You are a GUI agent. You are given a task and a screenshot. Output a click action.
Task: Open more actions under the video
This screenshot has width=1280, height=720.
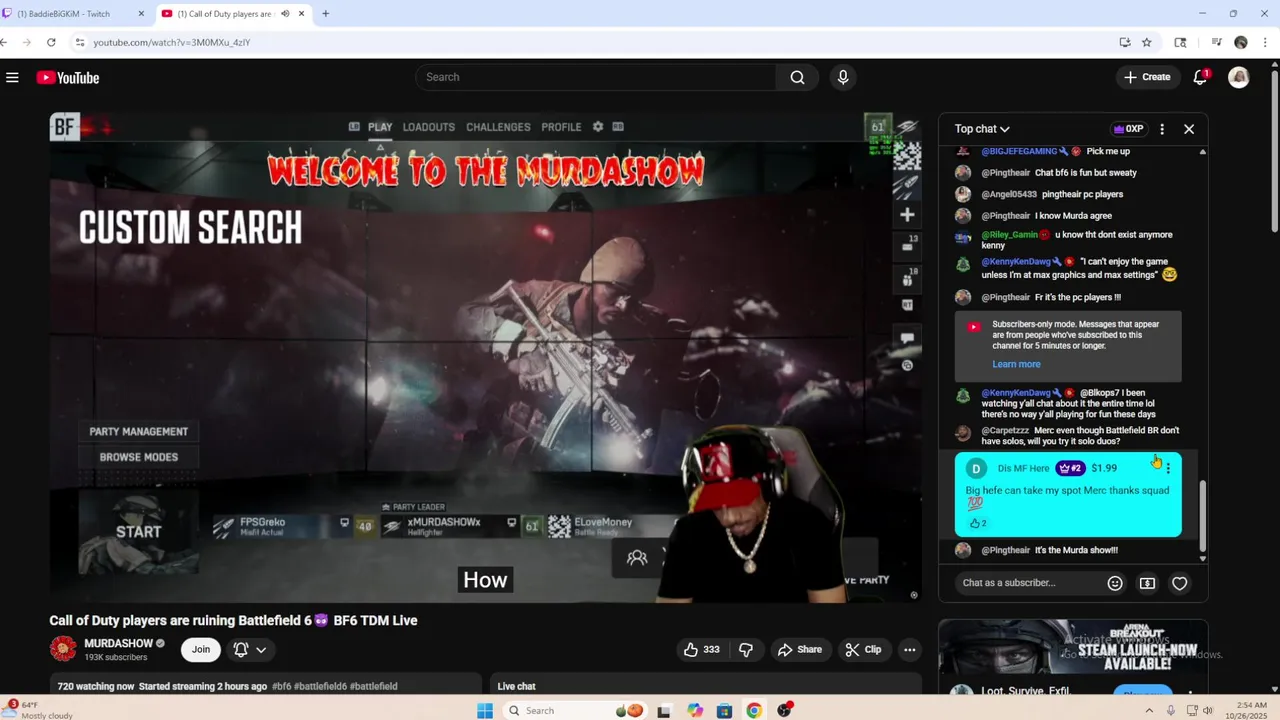click(x=909, y=649)
